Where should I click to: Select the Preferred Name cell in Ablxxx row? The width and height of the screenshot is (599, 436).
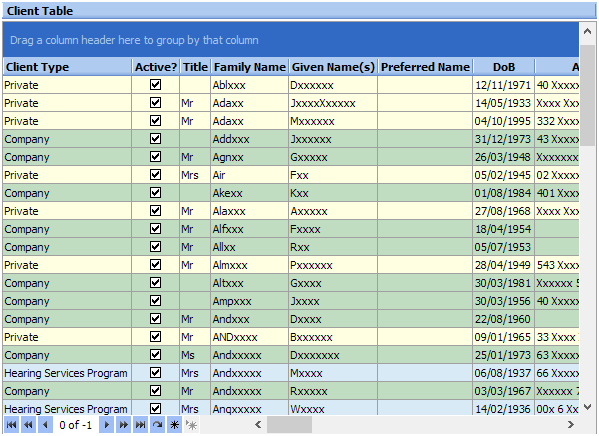click(425, 85)
